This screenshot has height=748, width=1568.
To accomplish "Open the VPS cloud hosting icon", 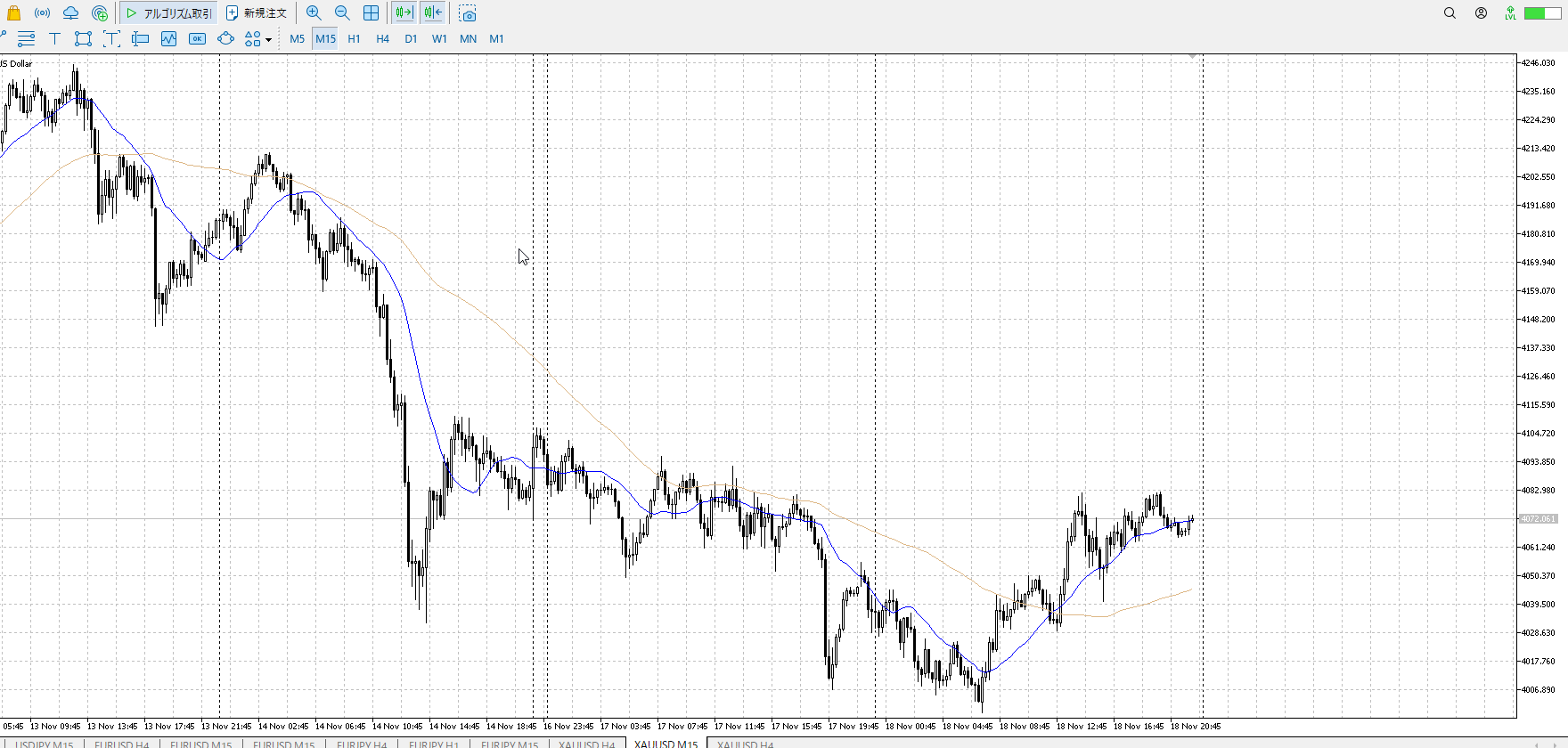I will [x=70, y=13].
